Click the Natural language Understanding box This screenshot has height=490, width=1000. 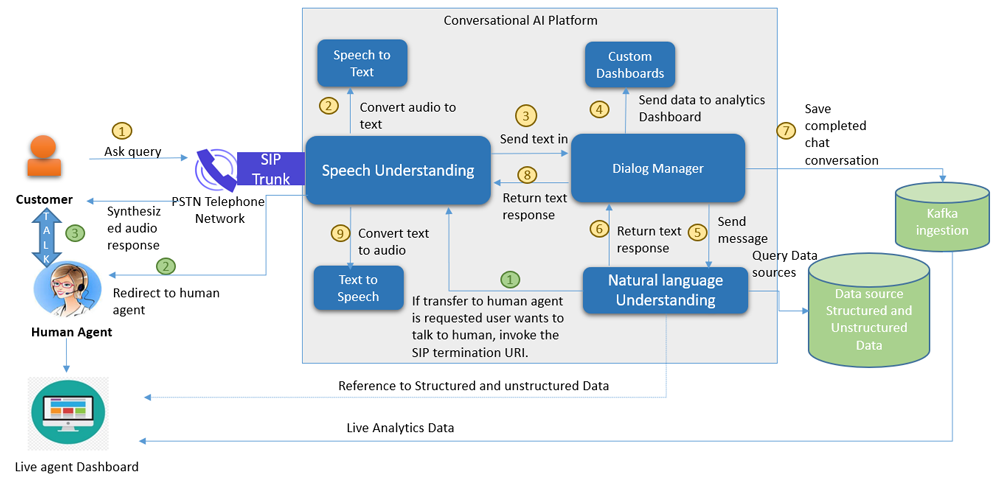pyautogui.click(x=666, y=289)
